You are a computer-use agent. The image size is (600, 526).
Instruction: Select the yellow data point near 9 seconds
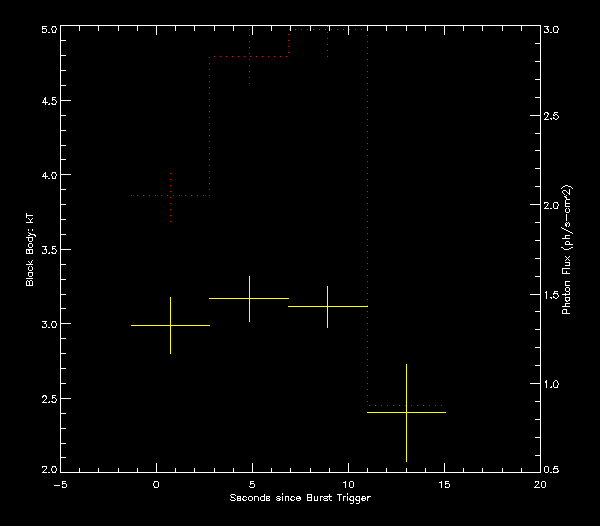pos(327,306)
